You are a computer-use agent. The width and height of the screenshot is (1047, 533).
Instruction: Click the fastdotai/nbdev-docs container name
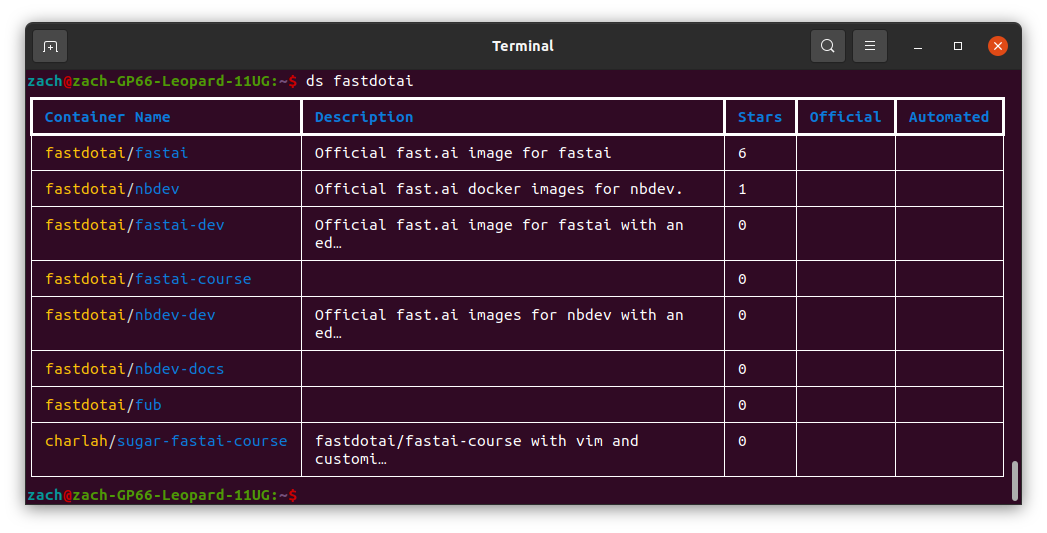click(x=134, y=369)
